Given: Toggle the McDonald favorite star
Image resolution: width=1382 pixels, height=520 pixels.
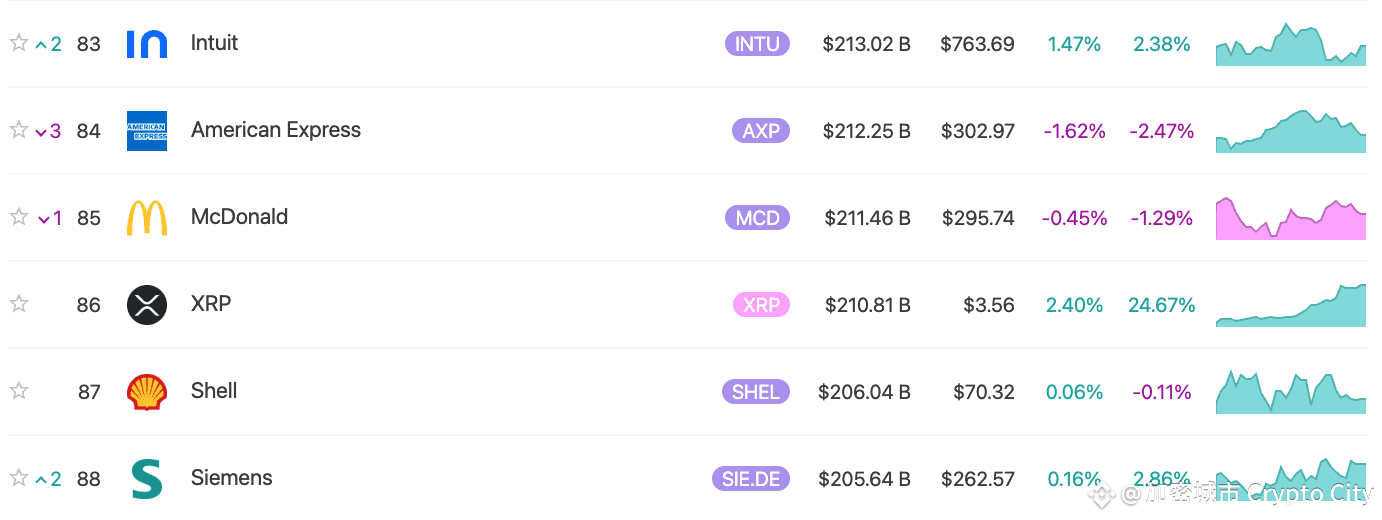Looking at the screenshot, I should (x=18, y=217).
